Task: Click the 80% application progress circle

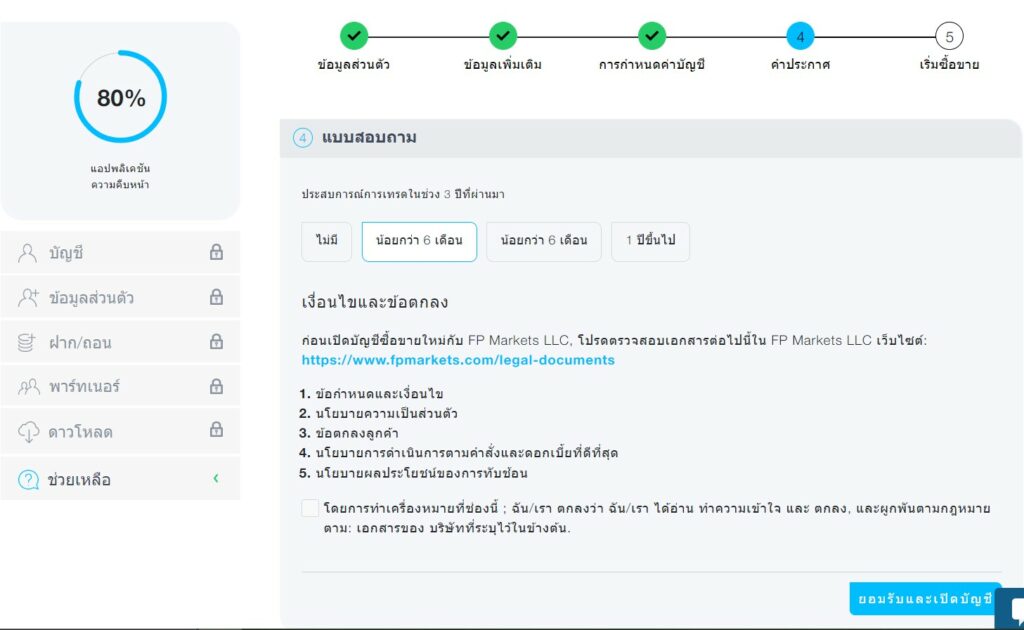Action: (121, 97)
